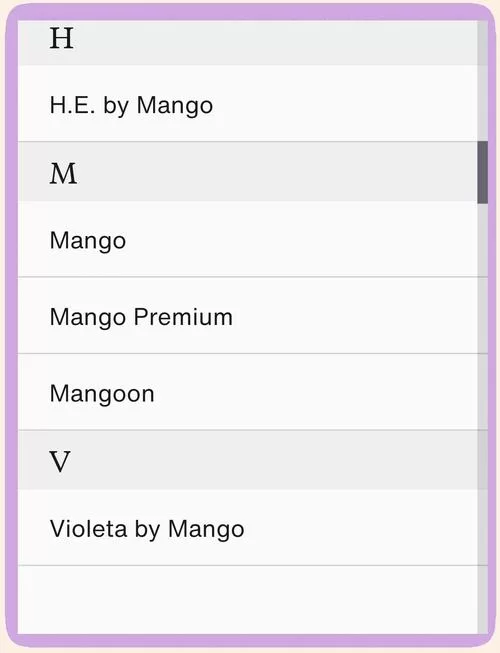Click the empty row below Violeta by Mango
500x653 pixels.
tap(247, 600)
